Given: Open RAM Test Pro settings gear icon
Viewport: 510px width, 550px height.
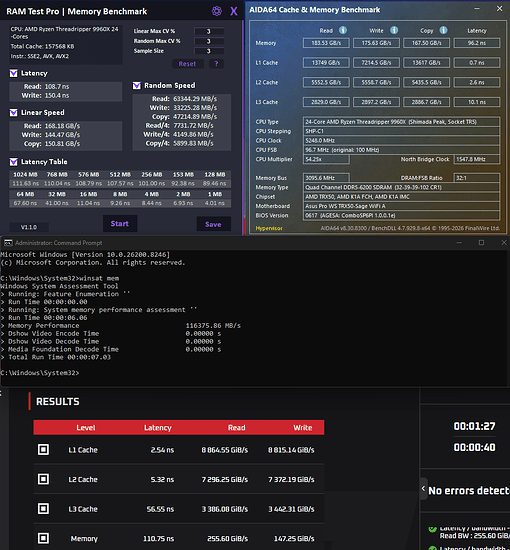Looking at the screenshot, I should click(217, 11).
